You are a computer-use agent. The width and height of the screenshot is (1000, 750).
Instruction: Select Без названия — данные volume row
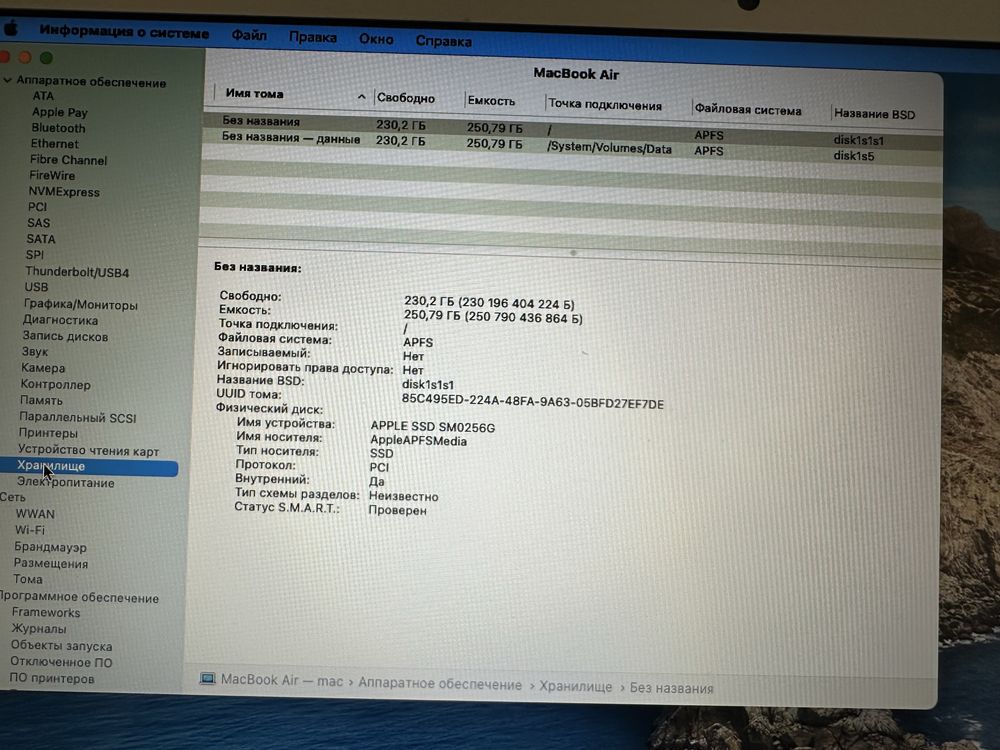(572, 146)
